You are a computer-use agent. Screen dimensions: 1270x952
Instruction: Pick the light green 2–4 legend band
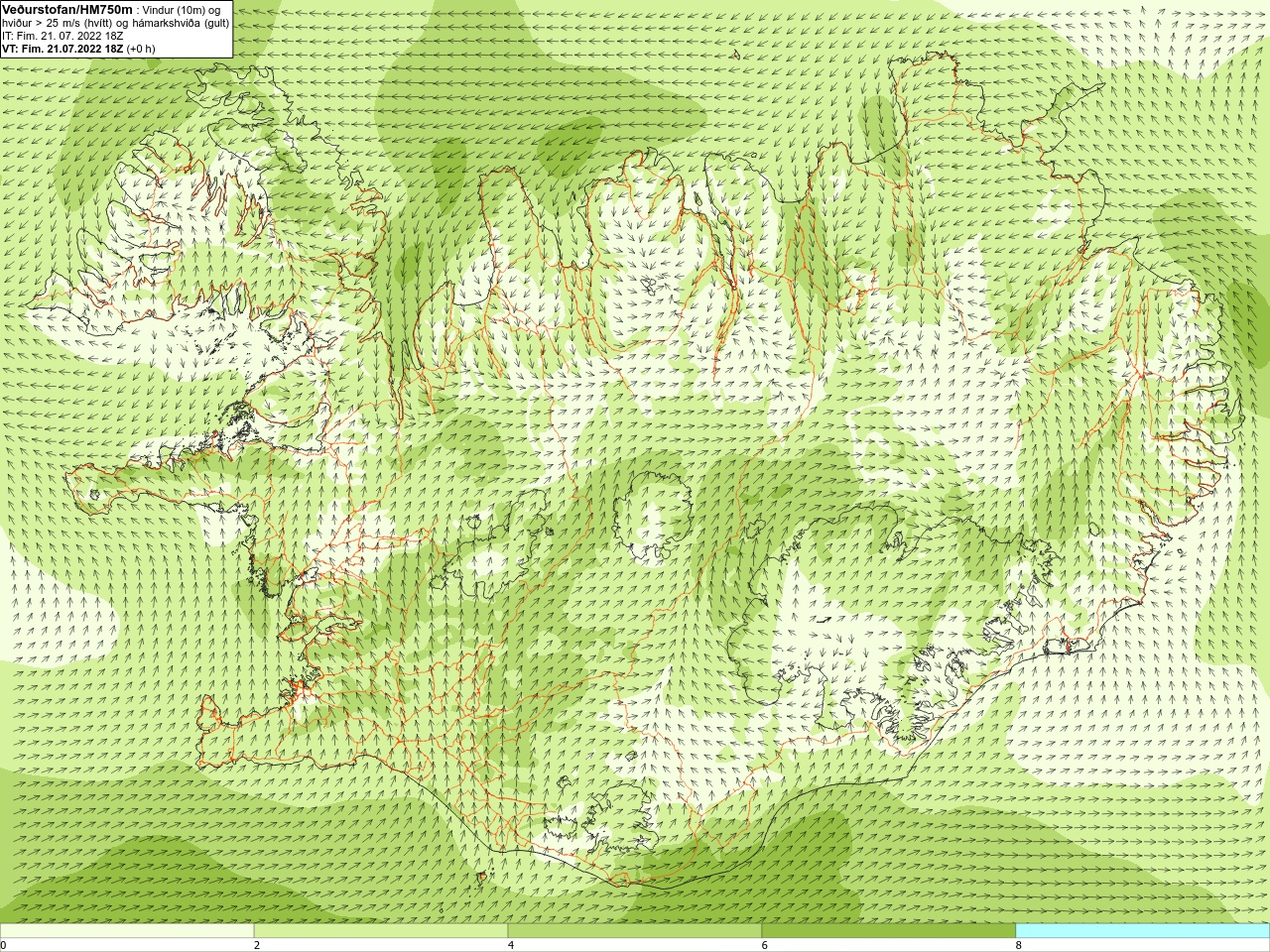pyautogui.click(x=381, y=931)
